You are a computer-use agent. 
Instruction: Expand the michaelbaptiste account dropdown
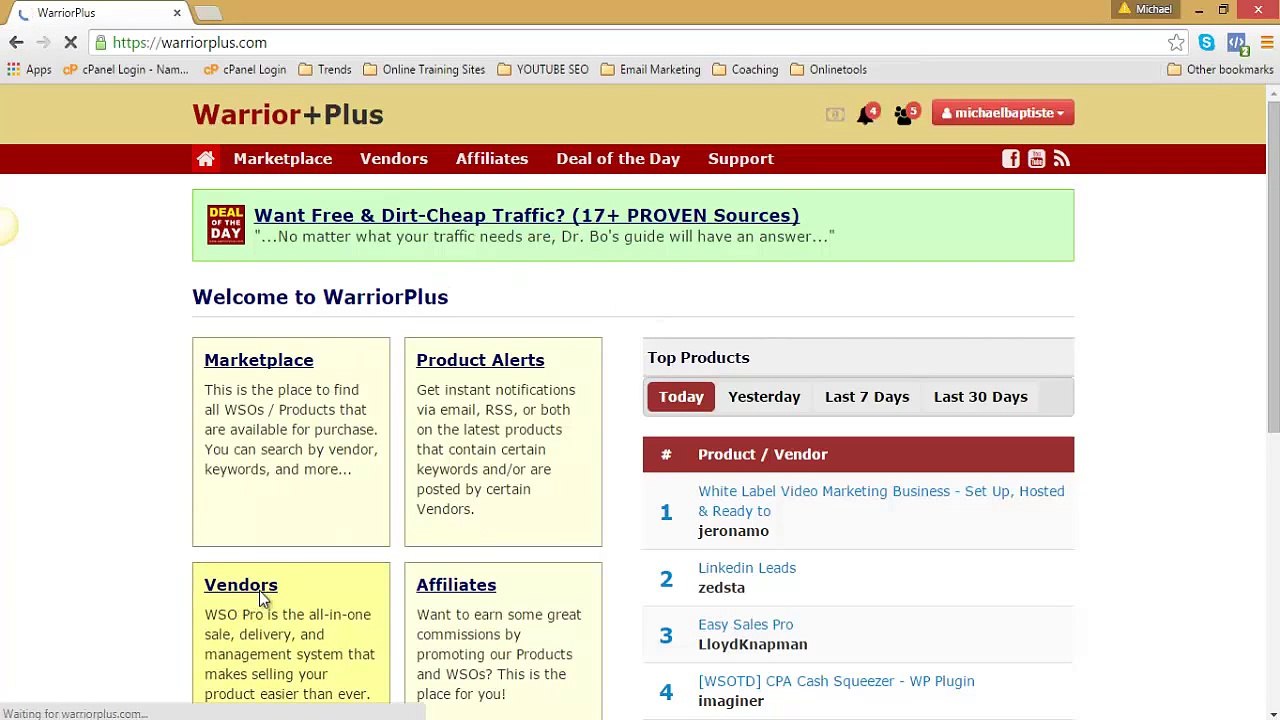click(1003, 113)
